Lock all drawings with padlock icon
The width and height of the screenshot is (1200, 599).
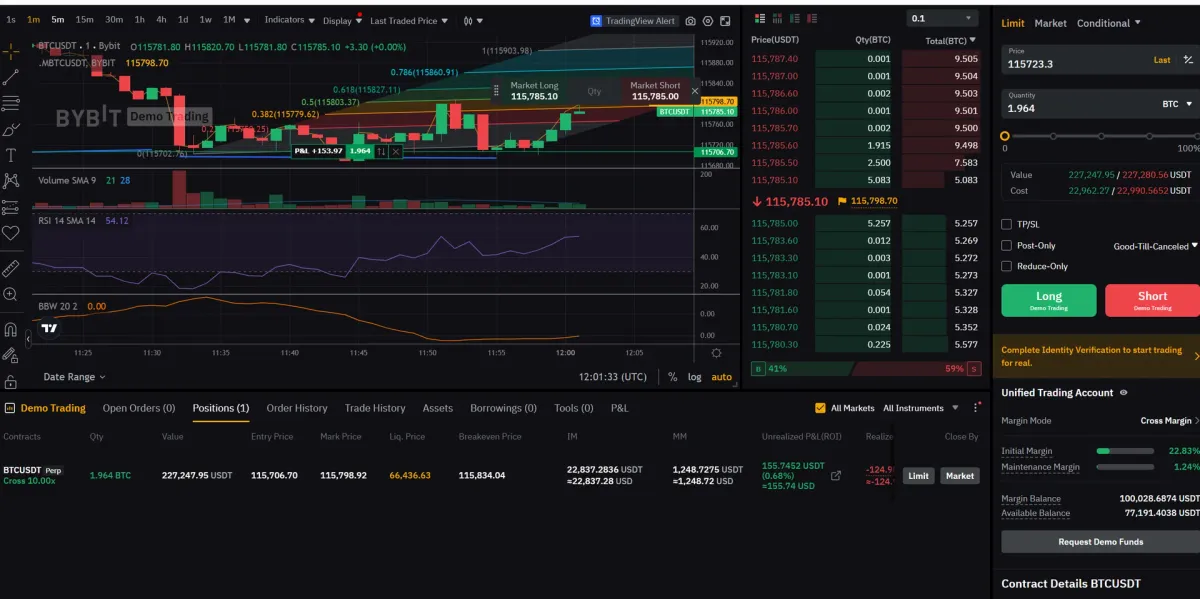pyautogui.click(x=11, y=381)
